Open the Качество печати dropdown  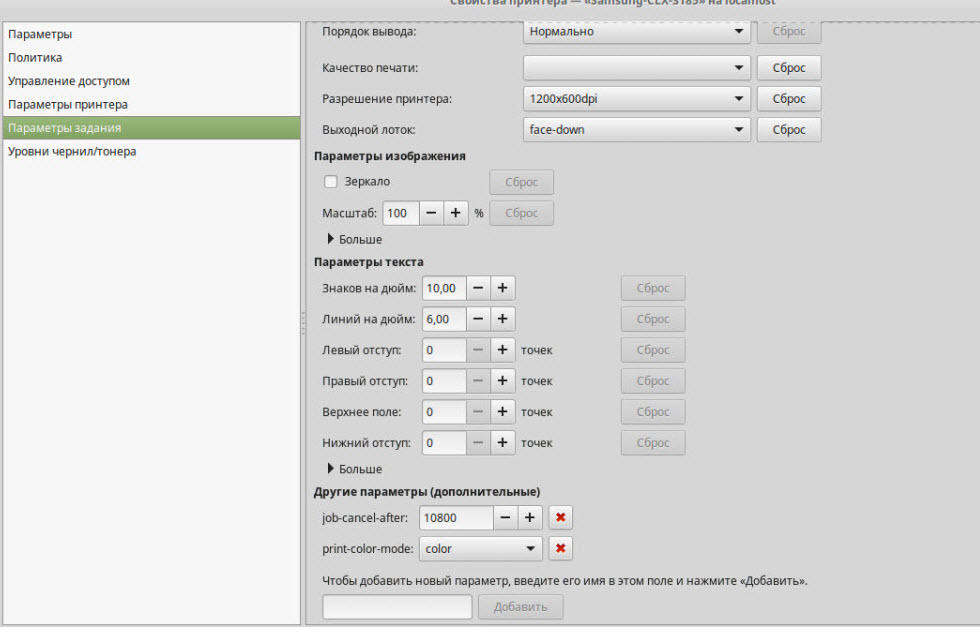(636, 68)
